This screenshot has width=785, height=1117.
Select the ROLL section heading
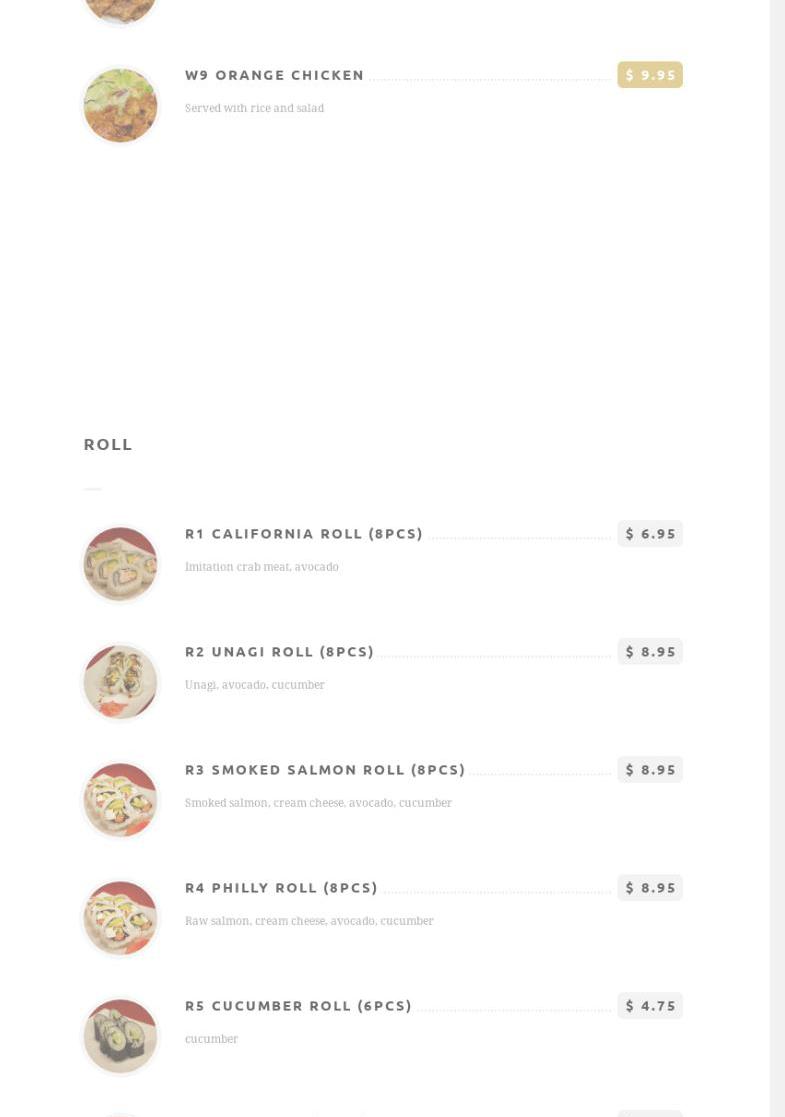pyautogui.click(x=108, y=444)
